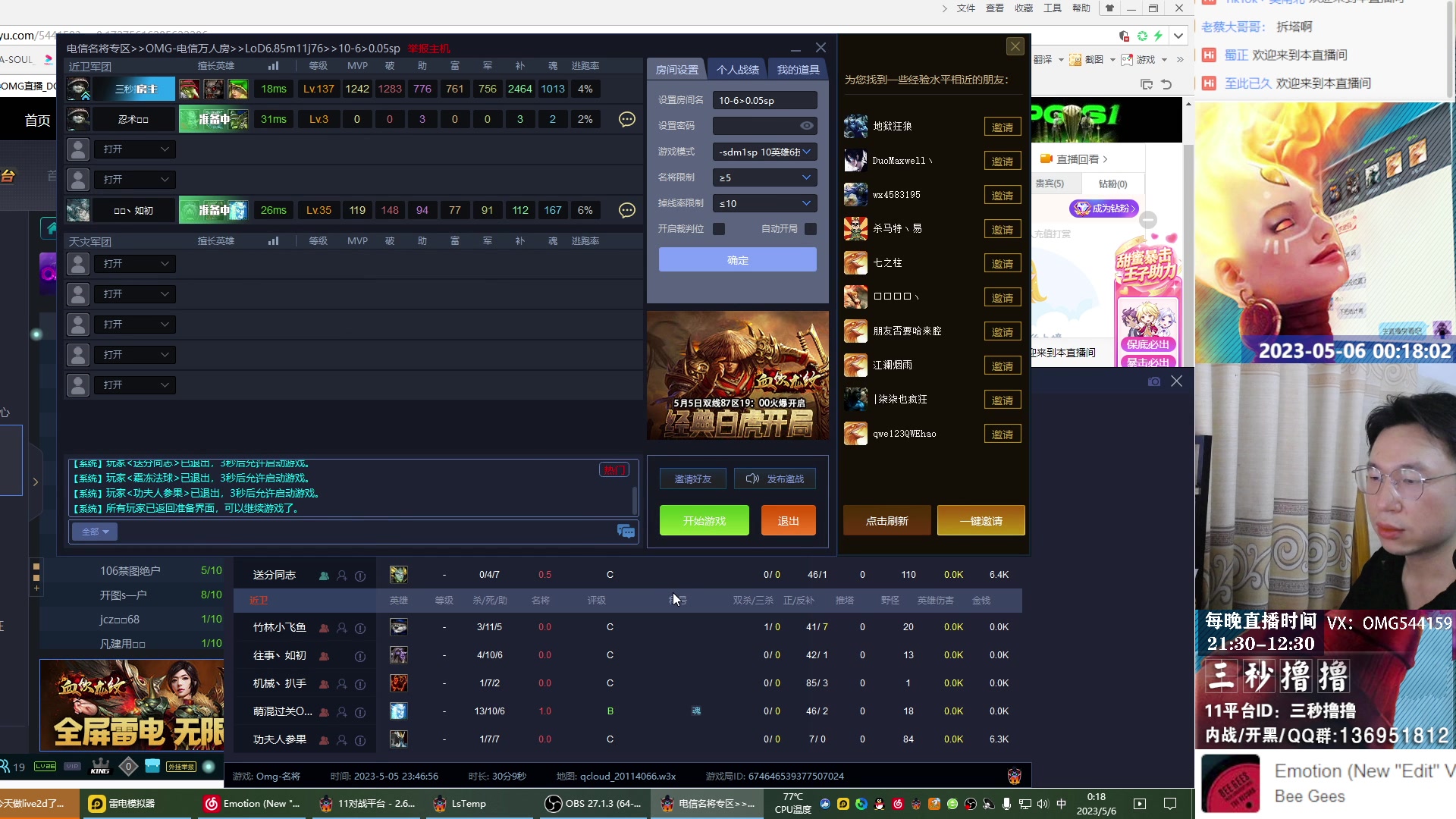Close the friend recommendation panel
Viewport: 1456px width, 819px height.
click(1015, 46)
